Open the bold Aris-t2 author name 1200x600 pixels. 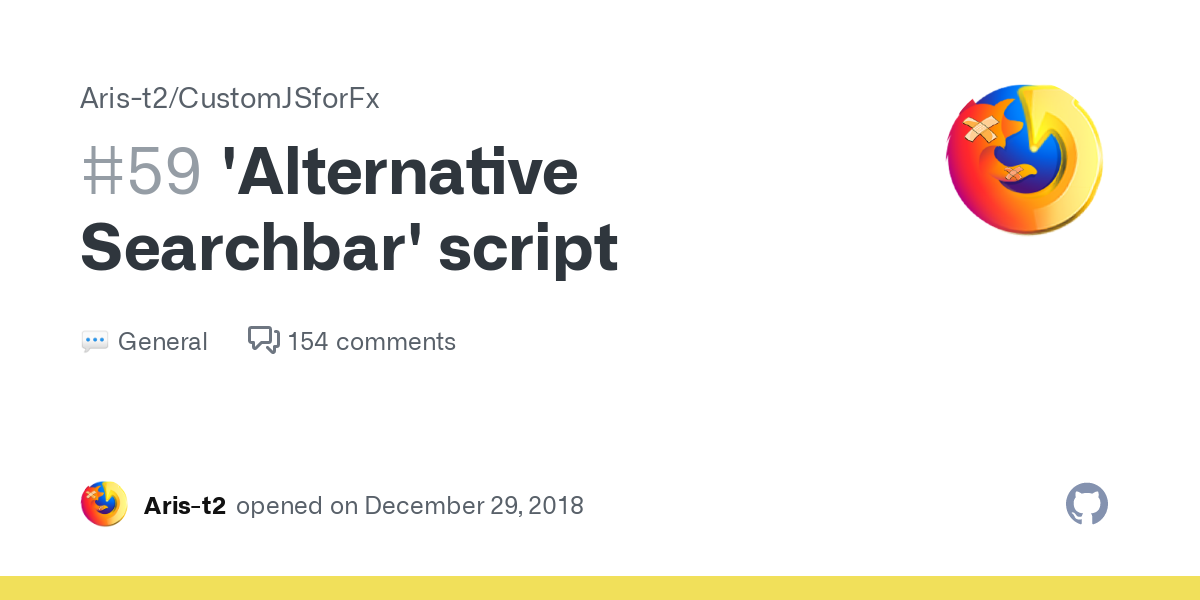click(x=185, y=505)
